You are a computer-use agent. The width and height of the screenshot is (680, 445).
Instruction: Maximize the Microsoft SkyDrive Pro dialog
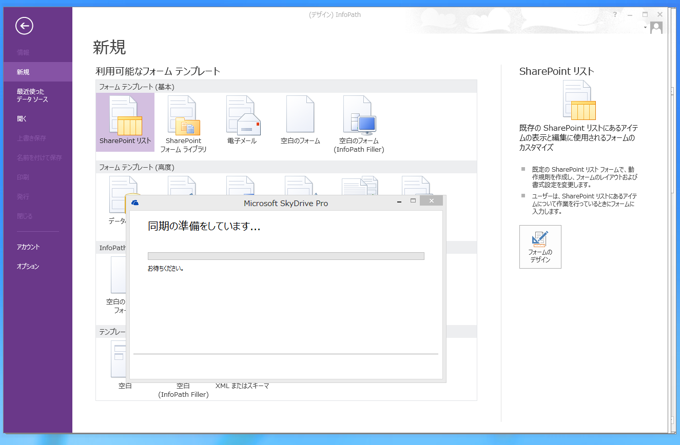click(413, 200)
